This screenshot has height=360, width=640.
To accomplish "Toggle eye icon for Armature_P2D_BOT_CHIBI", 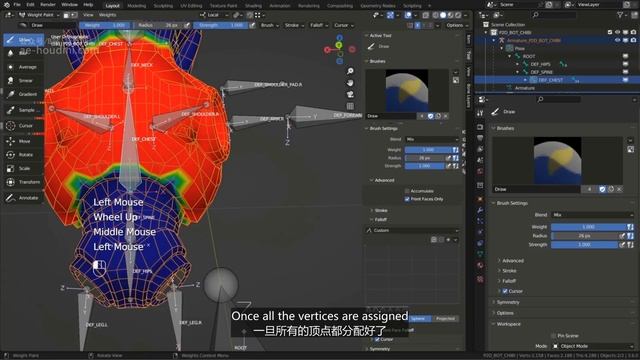I will click(617, 40).
